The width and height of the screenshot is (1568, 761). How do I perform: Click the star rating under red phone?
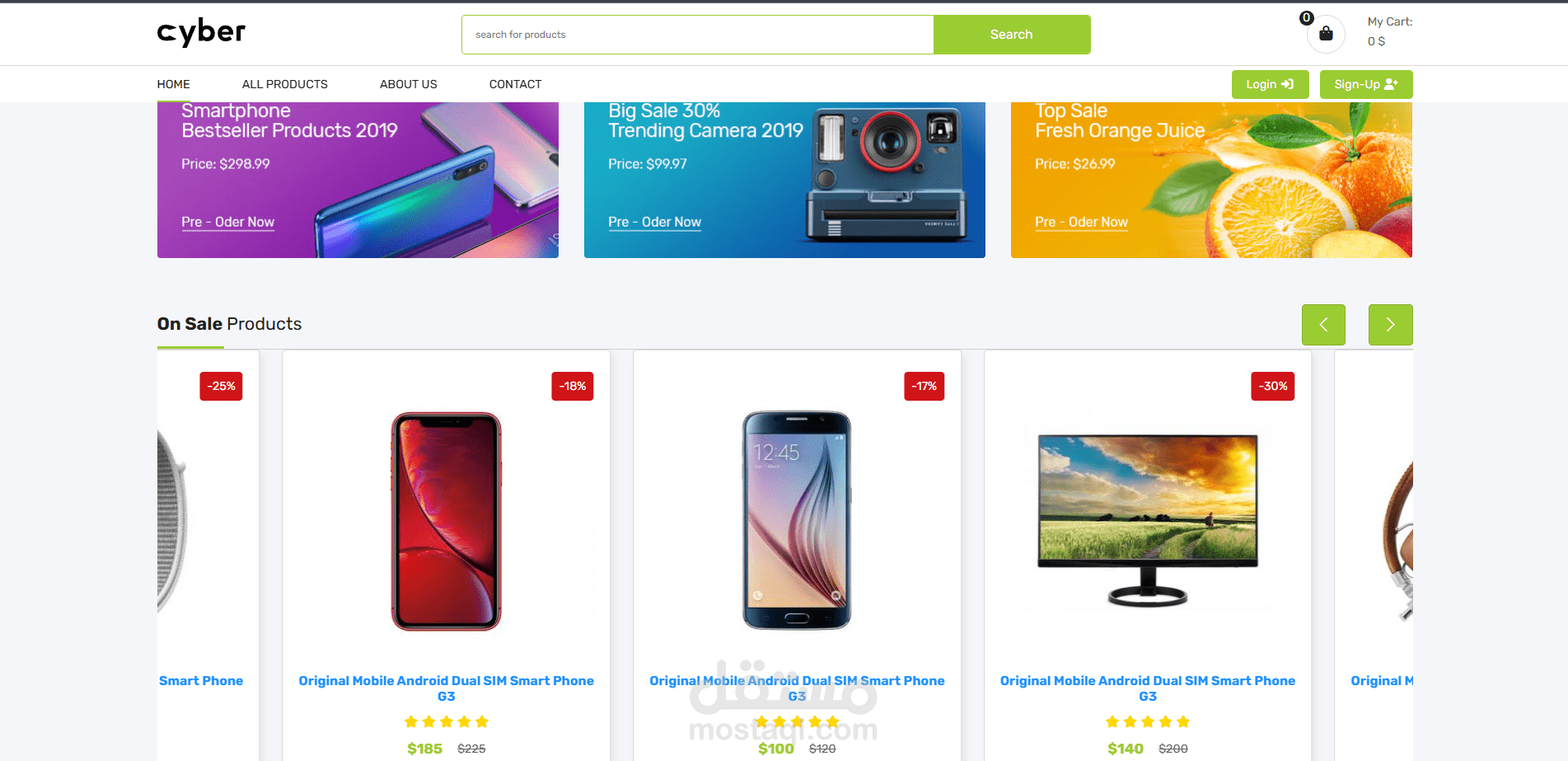(x=447, y=721)
